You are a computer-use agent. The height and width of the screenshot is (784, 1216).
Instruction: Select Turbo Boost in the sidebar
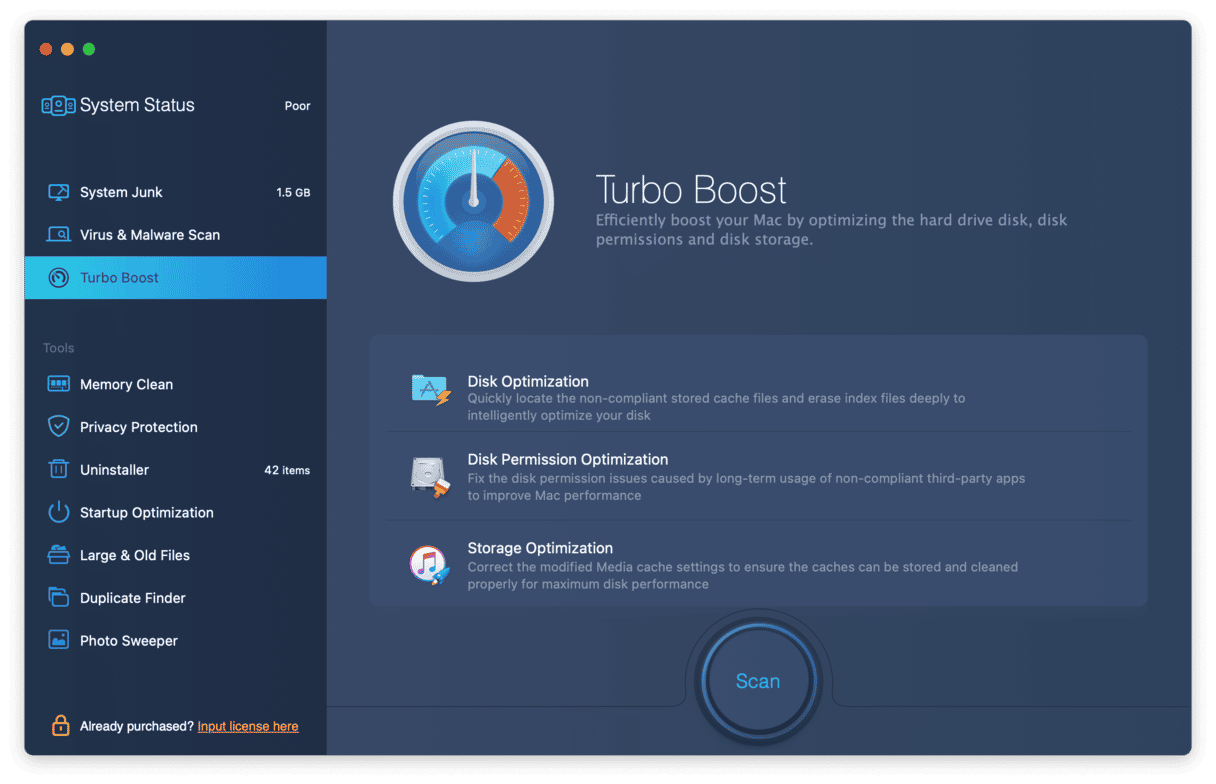(x=119, y=278)
